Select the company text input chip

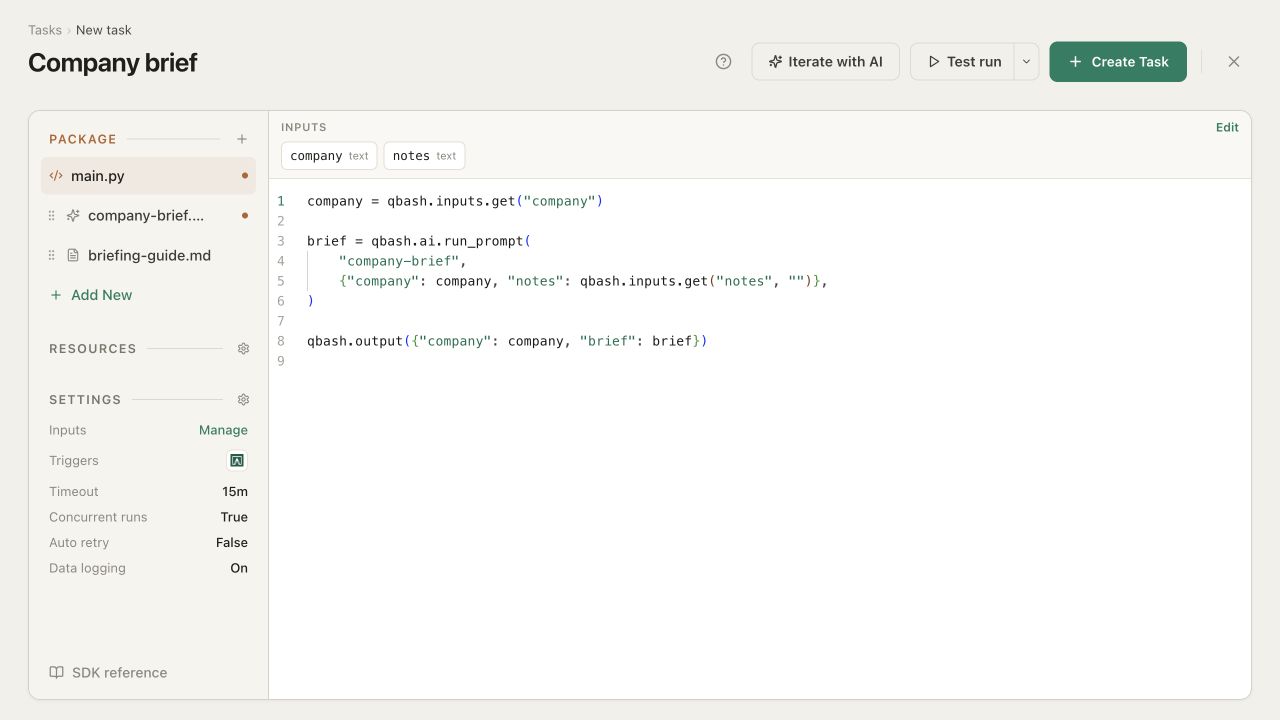pyautogui.click(x=329, y=156)
